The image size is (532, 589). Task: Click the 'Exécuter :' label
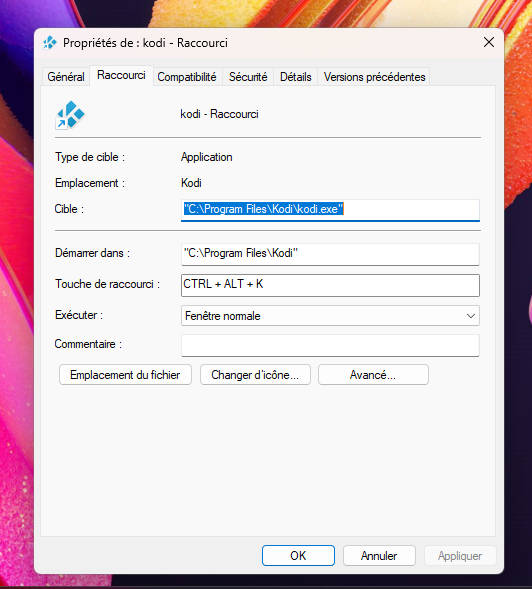[x=79, y=315]
